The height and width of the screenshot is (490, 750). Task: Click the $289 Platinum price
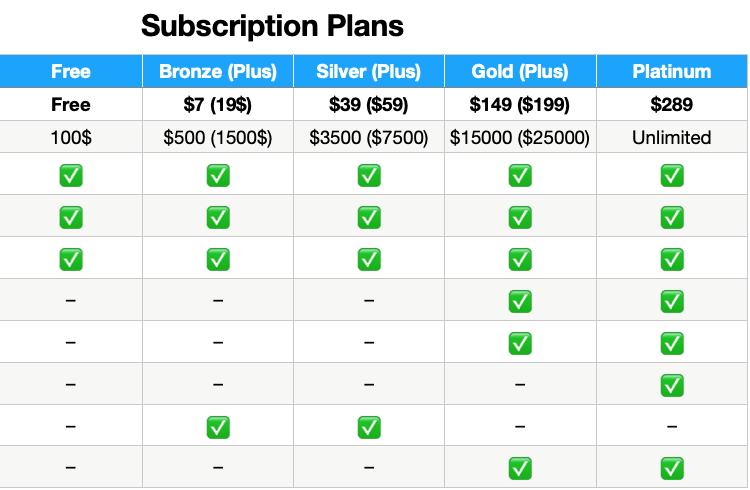coord(672,105)
